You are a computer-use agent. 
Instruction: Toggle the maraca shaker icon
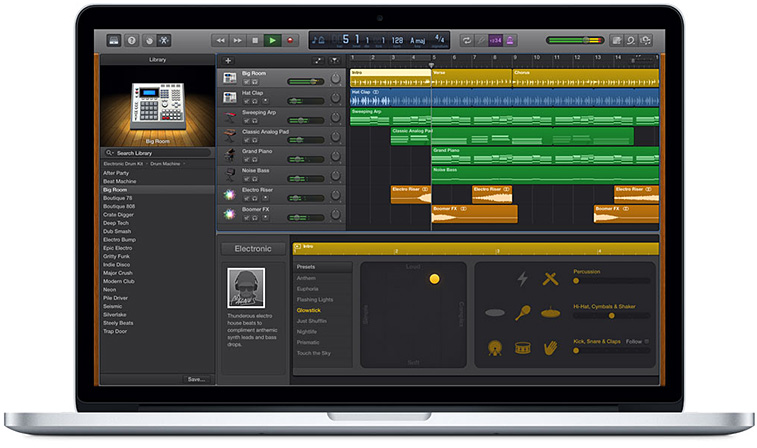pos(523,313)
